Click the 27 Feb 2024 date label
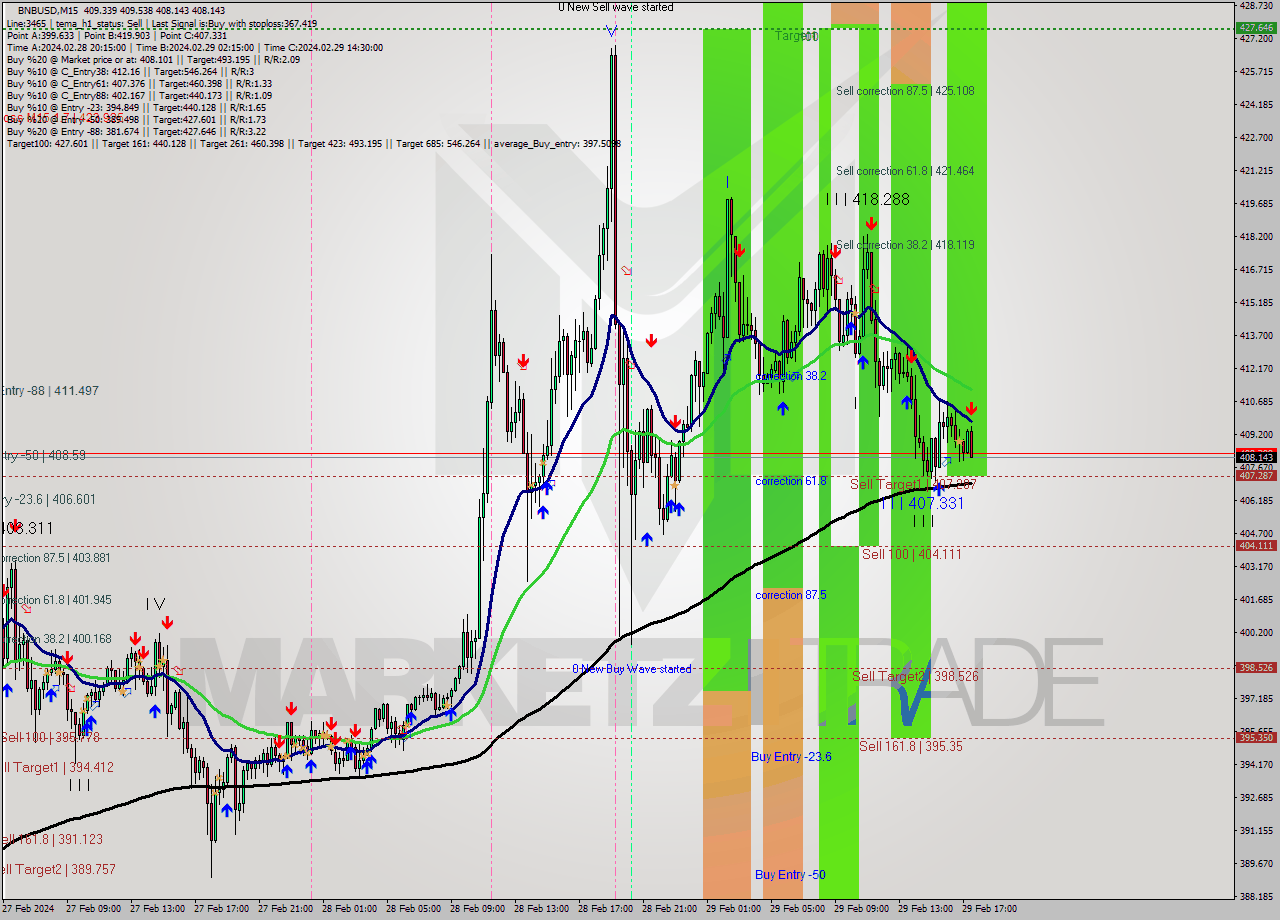 coord(27,909)
